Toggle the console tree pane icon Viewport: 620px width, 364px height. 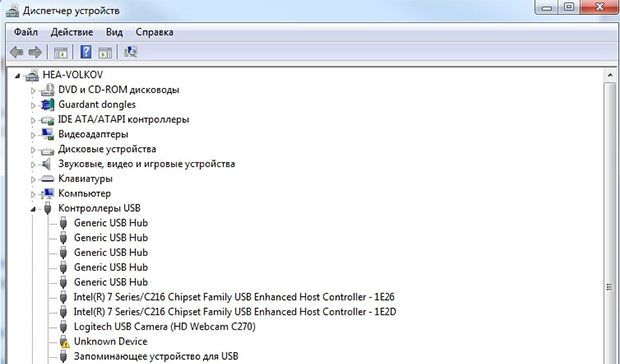point(60,52)
